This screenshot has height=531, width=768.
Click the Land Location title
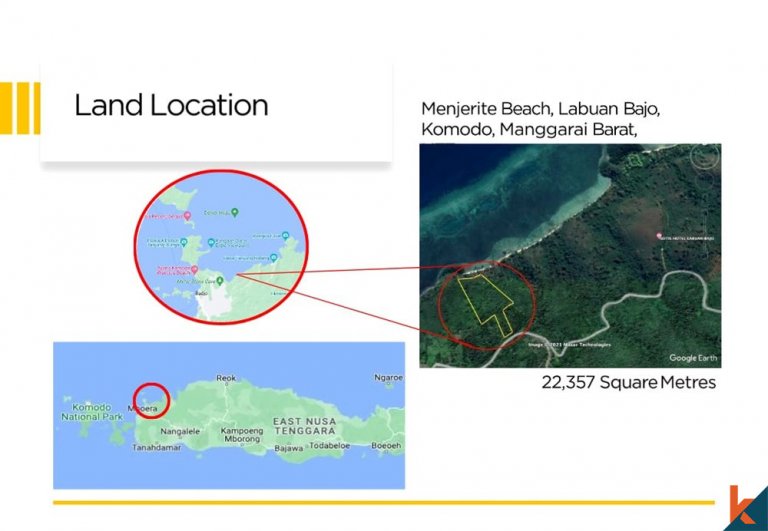point(171,106)
